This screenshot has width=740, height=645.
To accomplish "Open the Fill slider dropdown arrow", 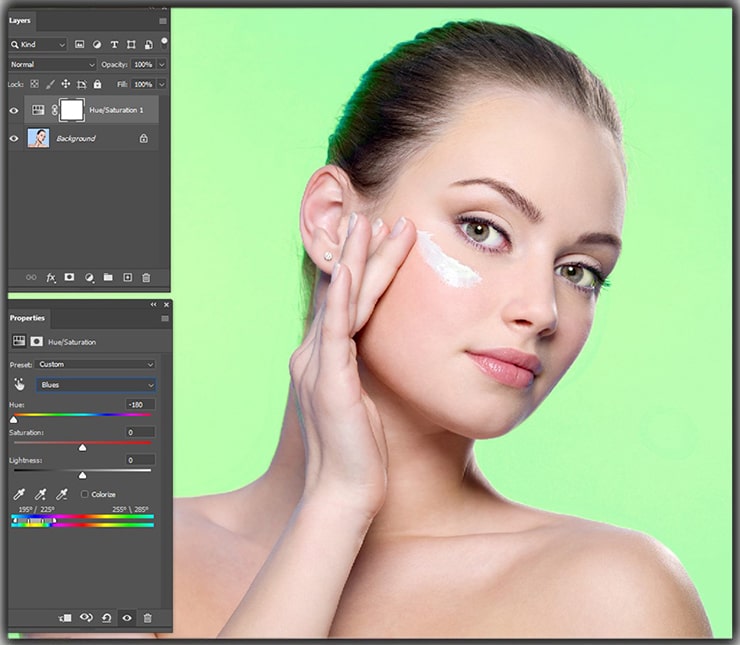I will (x=162, y=84).
